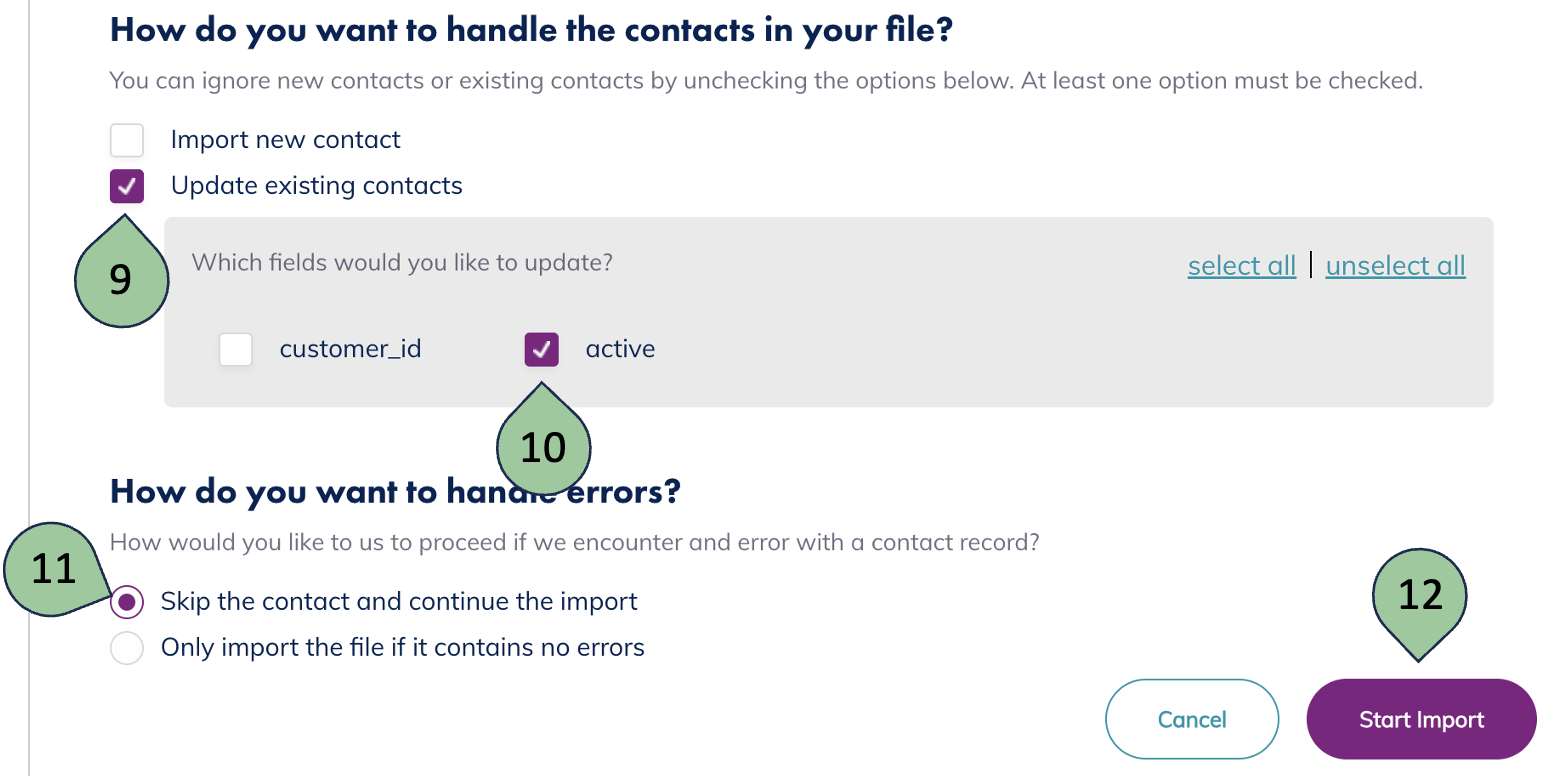Viewport: 1560px width, 776px height.
Task: Choose the Only import if no errors radio button
Action: (127, 648)
